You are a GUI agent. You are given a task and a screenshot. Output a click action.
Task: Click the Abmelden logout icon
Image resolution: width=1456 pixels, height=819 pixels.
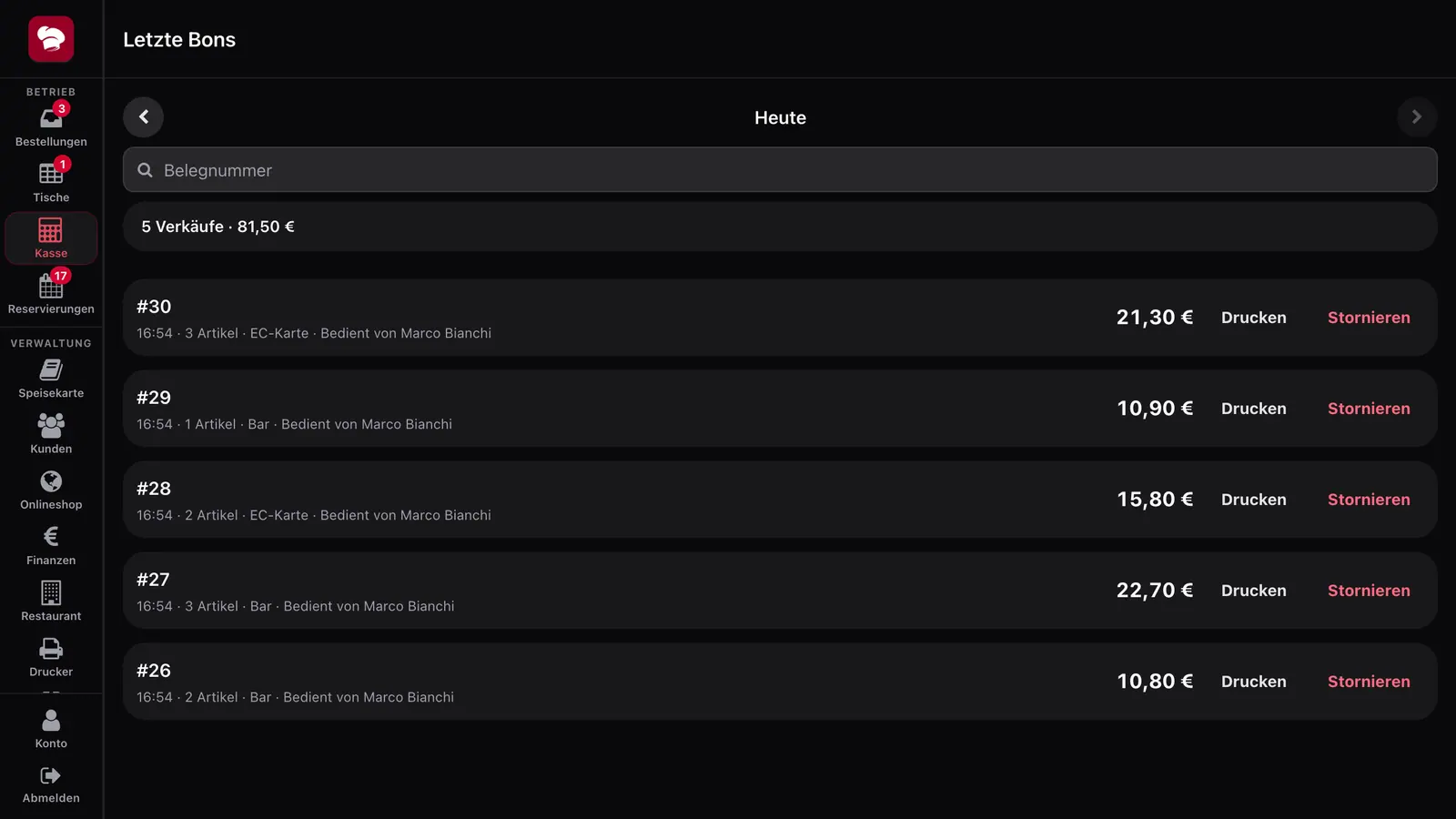(x=51, y=775)
